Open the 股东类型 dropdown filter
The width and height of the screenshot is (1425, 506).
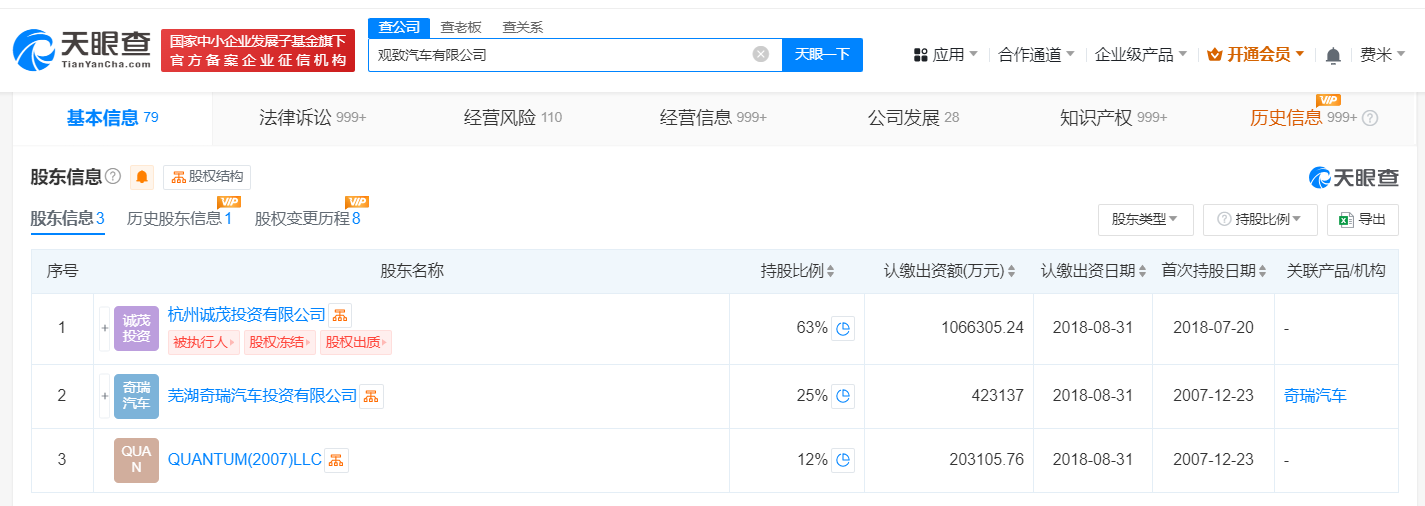(1145, 219)
